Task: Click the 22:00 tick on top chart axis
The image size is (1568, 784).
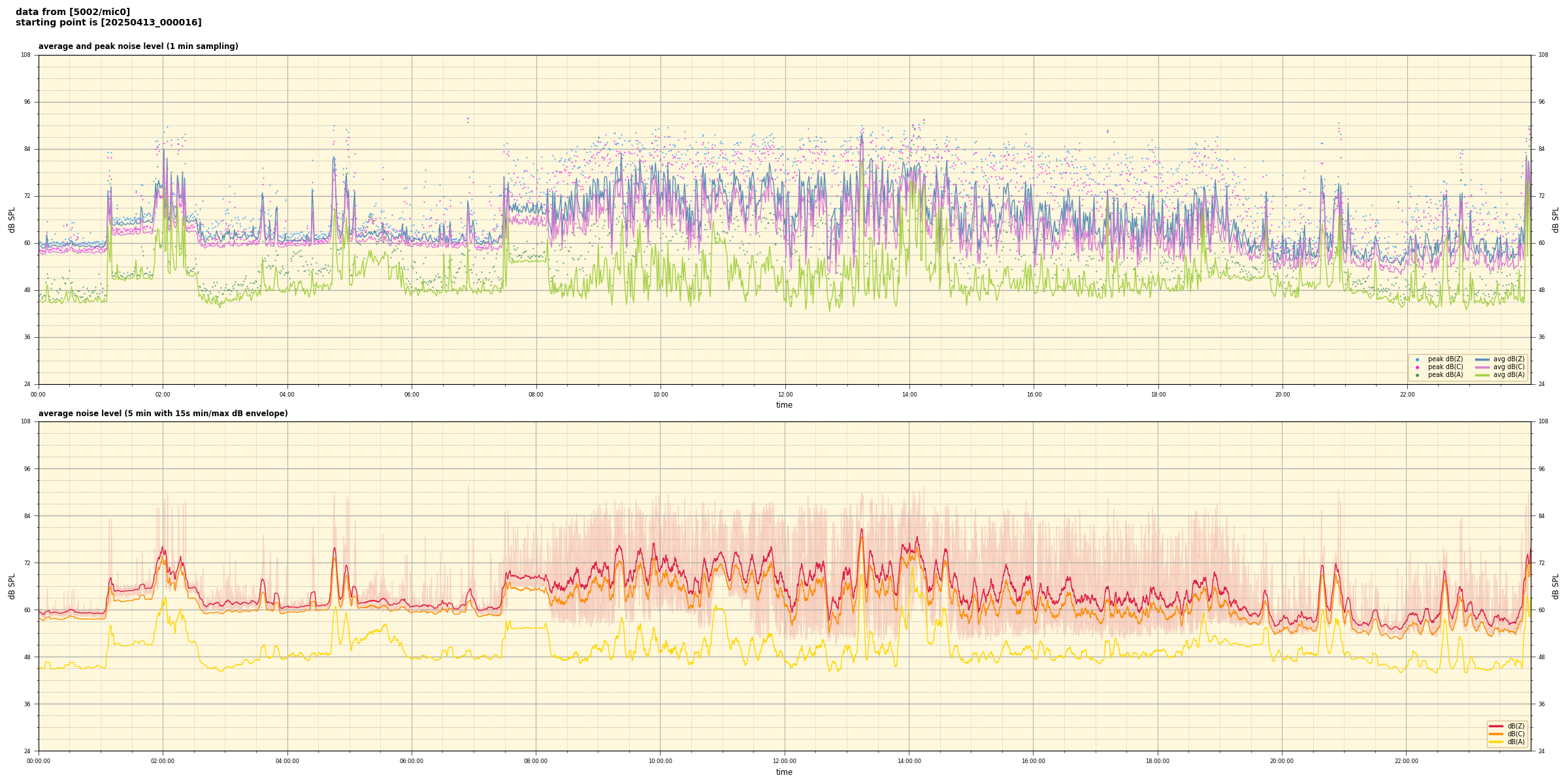Action: point(1407,395)
